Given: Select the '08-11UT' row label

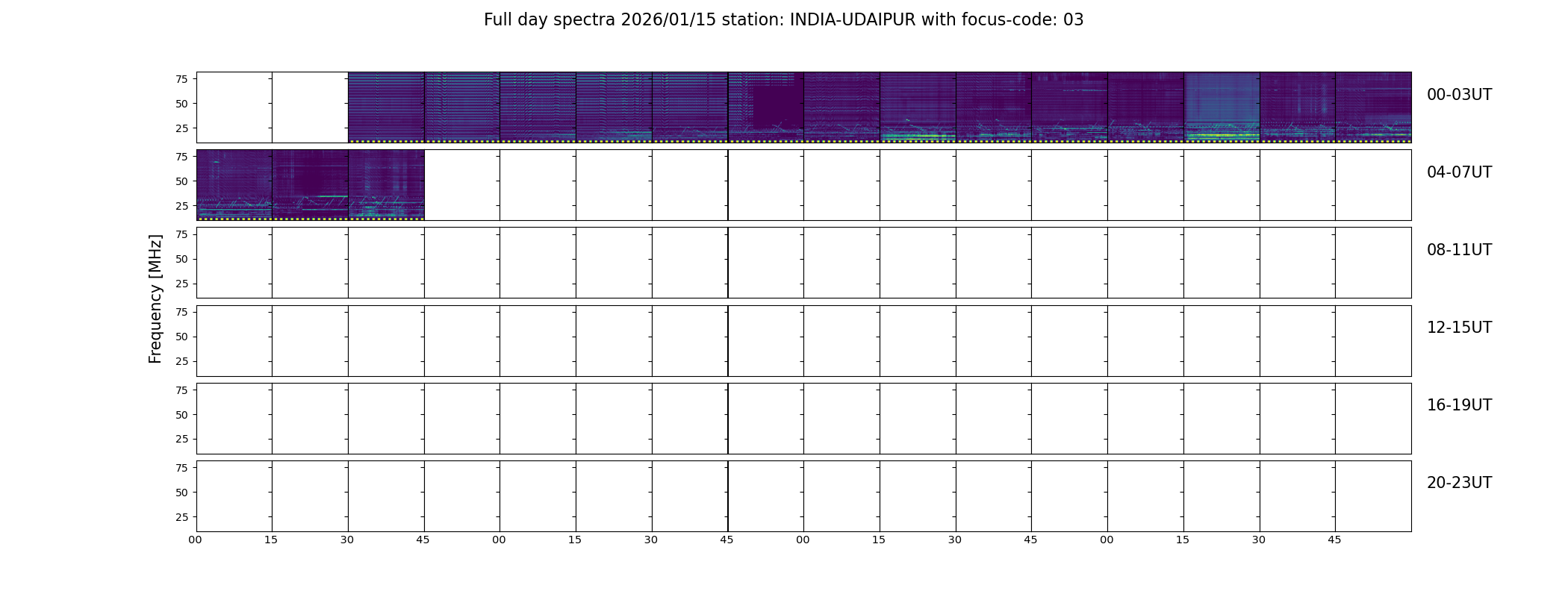Looking at the screenshot, I should coord(1459,250).
